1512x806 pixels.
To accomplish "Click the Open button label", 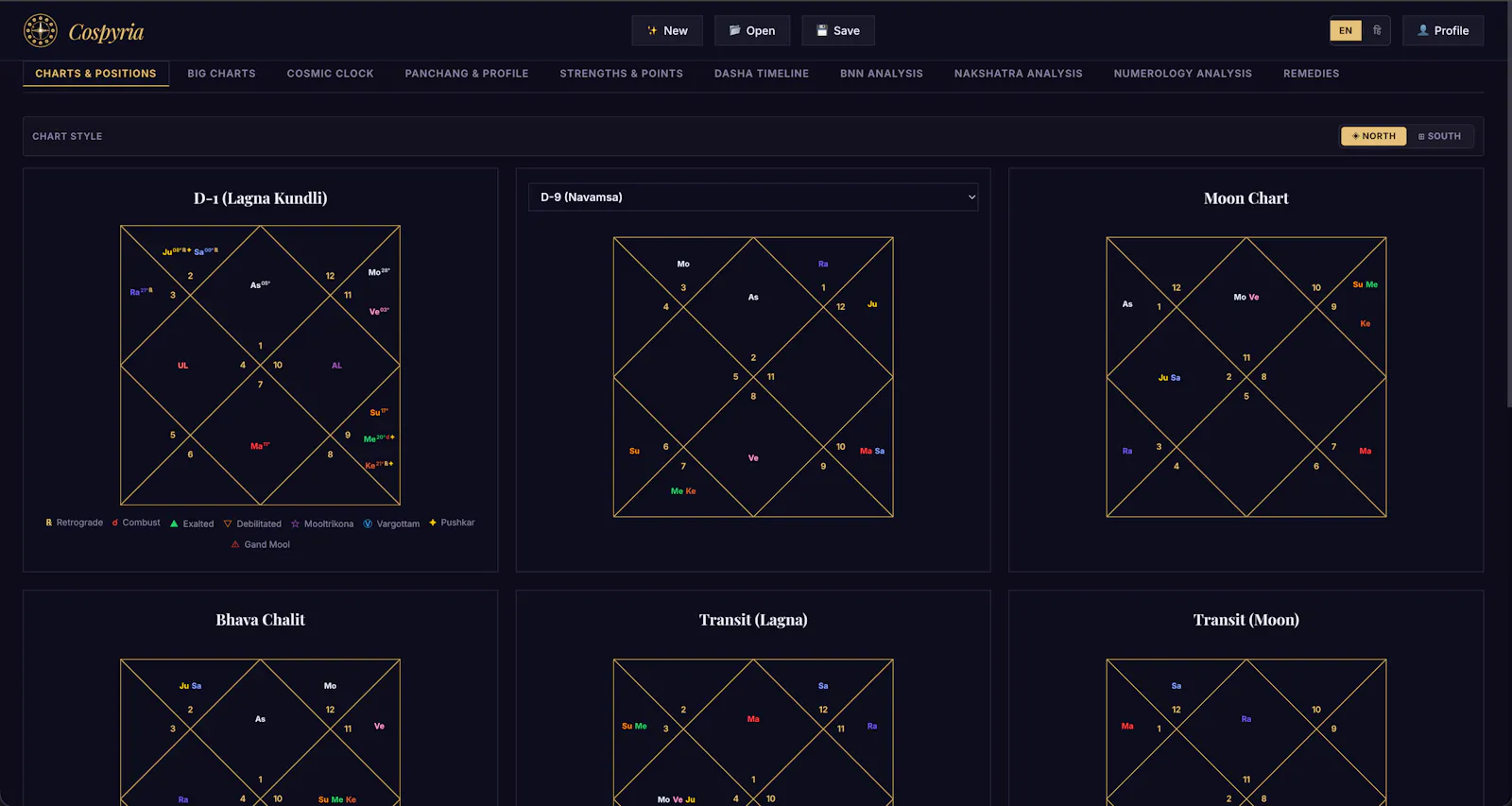I will point(761,30).
